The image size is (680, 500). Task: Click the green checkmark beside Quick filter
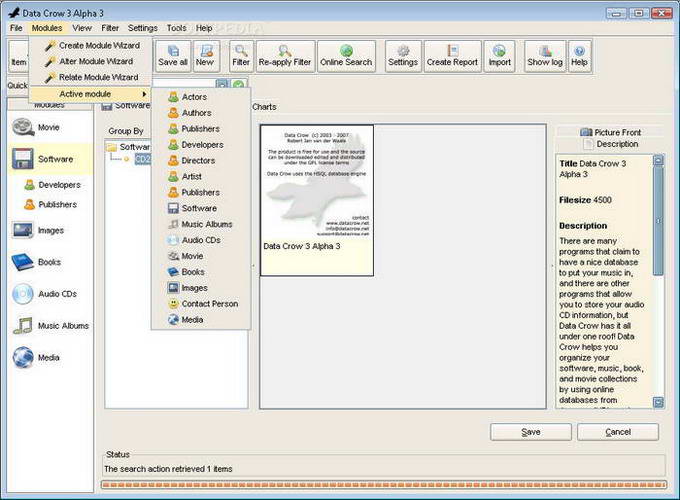coord(238,86)
